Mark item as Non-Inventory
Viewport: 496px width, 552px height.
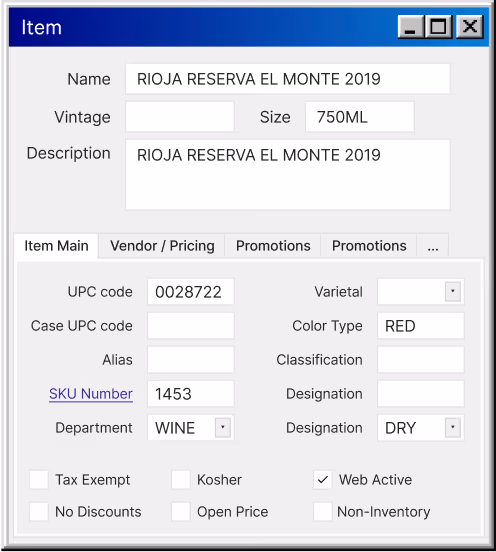[x=322, y=512]
